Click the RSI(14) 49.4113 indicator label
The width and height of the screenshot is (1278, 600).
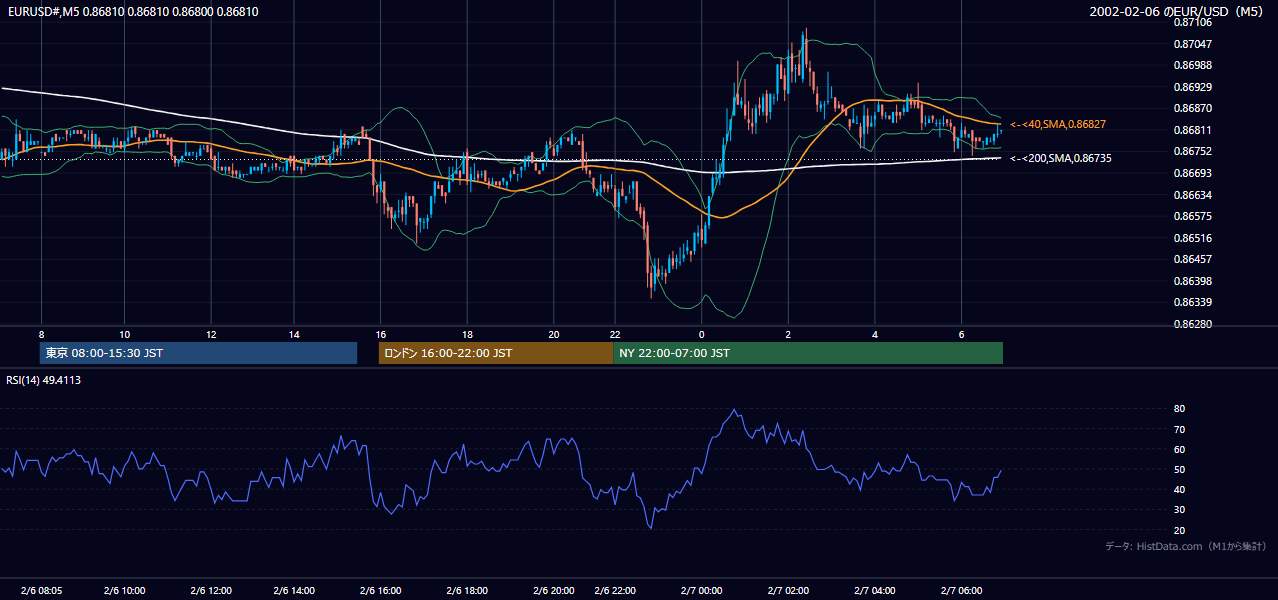pyautogui.click(x=44, y=380)
